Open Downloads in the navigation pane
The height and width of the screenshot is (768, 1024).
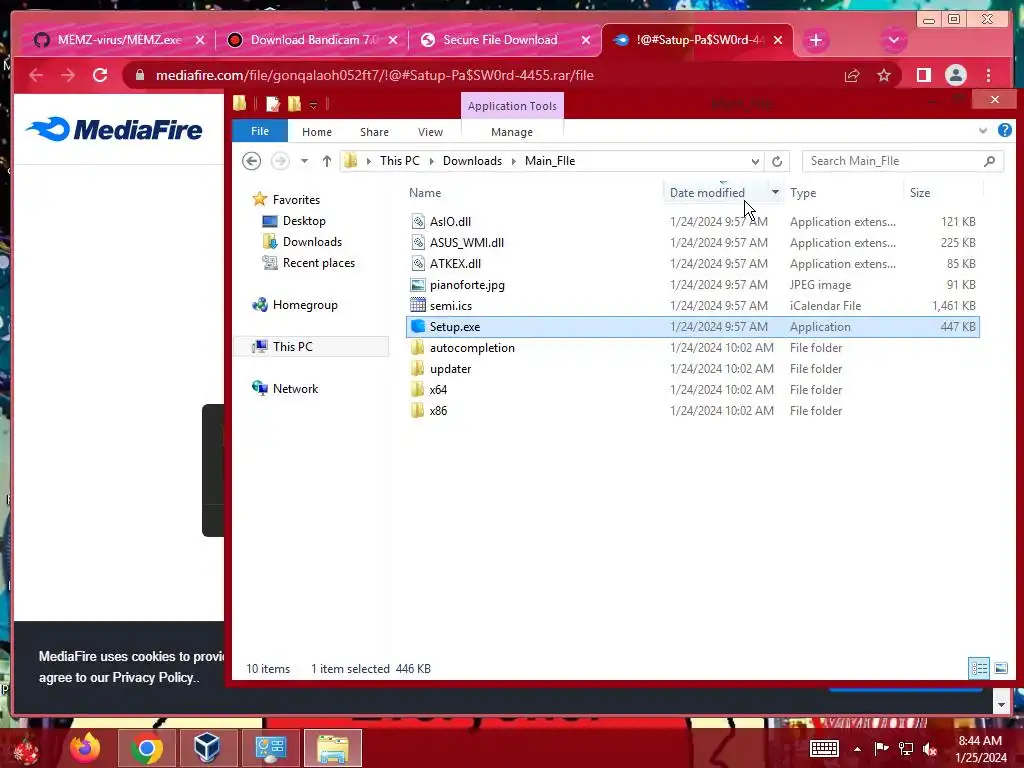tap(312, 242)
